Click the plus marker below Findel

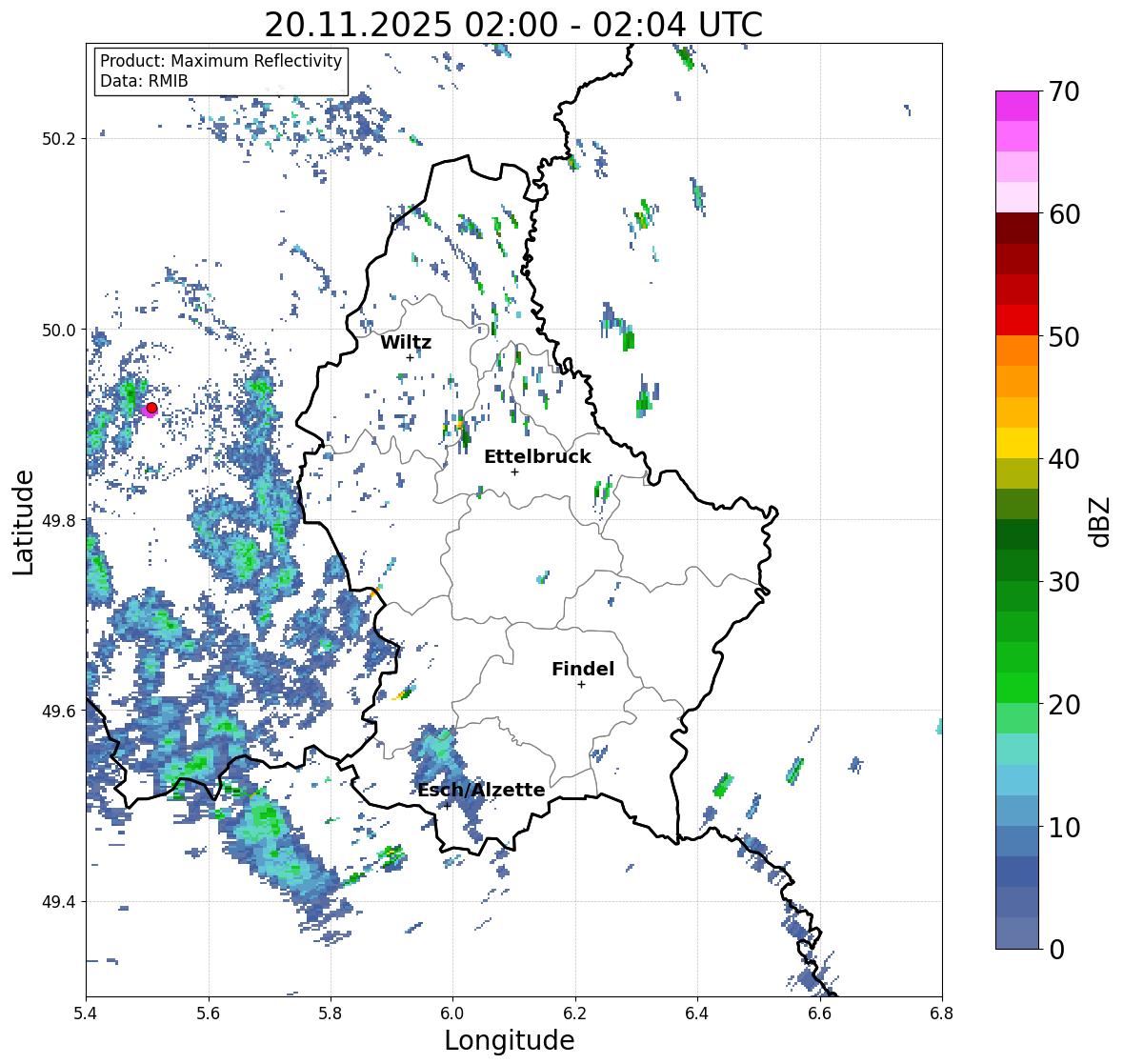coord(581,685)
